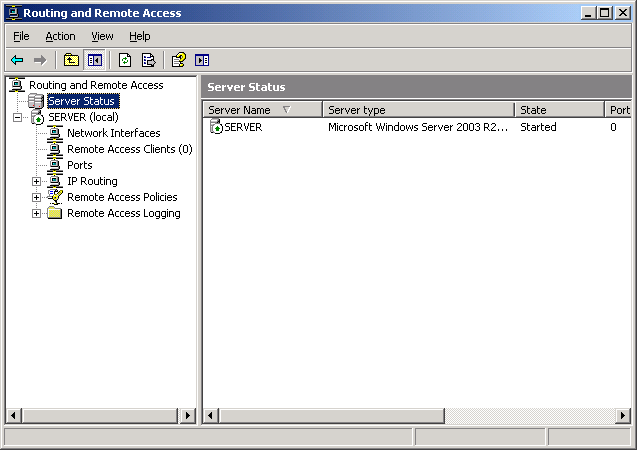Go back with the Back arrow toolbar icon
Viewport: 637px width, 450px height.
[x=17, y=61]
